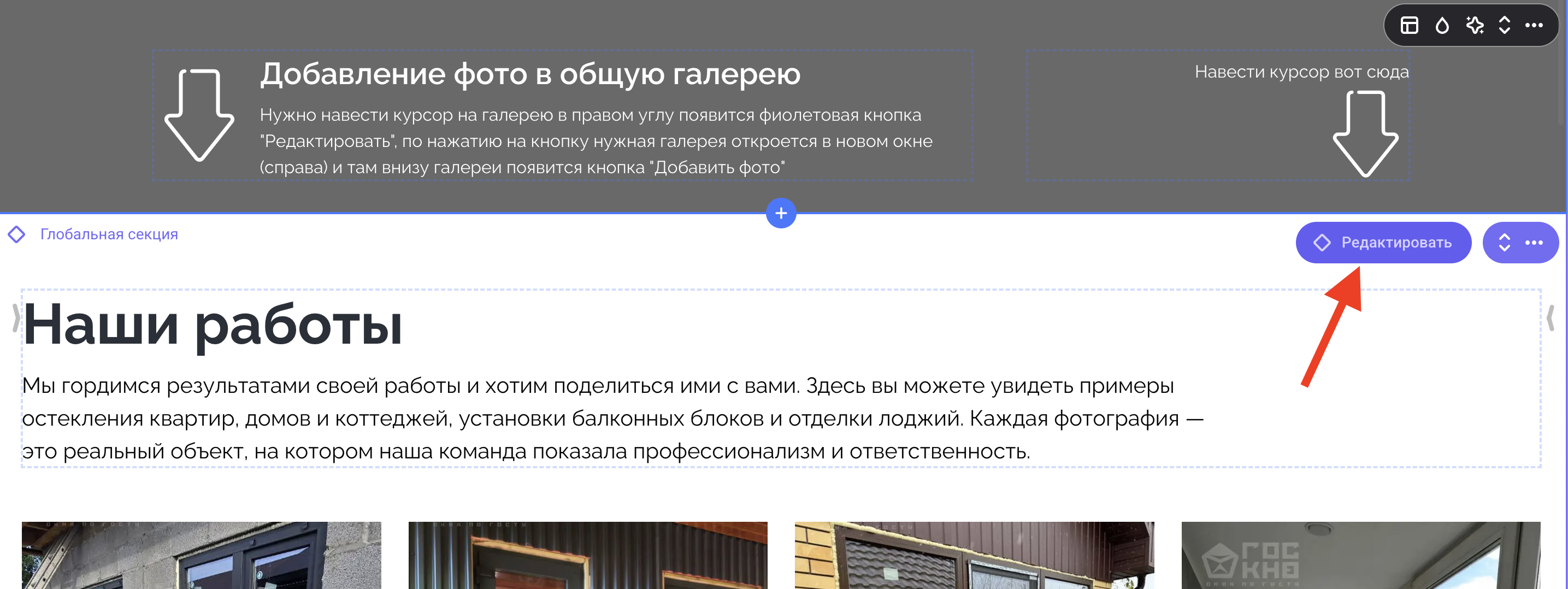
Task: Click the left edge handle of the text block
Action: [x=16, y=317]
